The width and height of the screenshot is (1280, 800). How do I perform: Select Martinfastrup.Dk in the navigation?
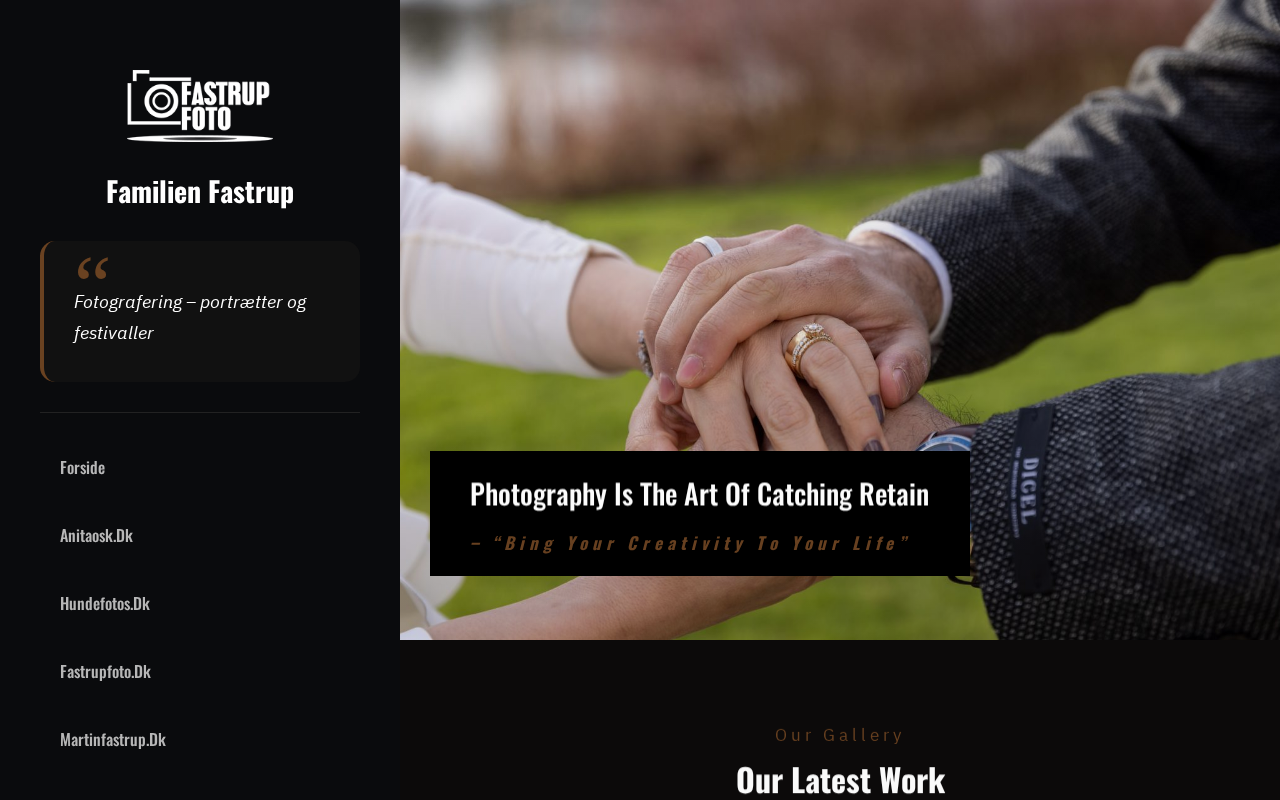coord(113,739)
